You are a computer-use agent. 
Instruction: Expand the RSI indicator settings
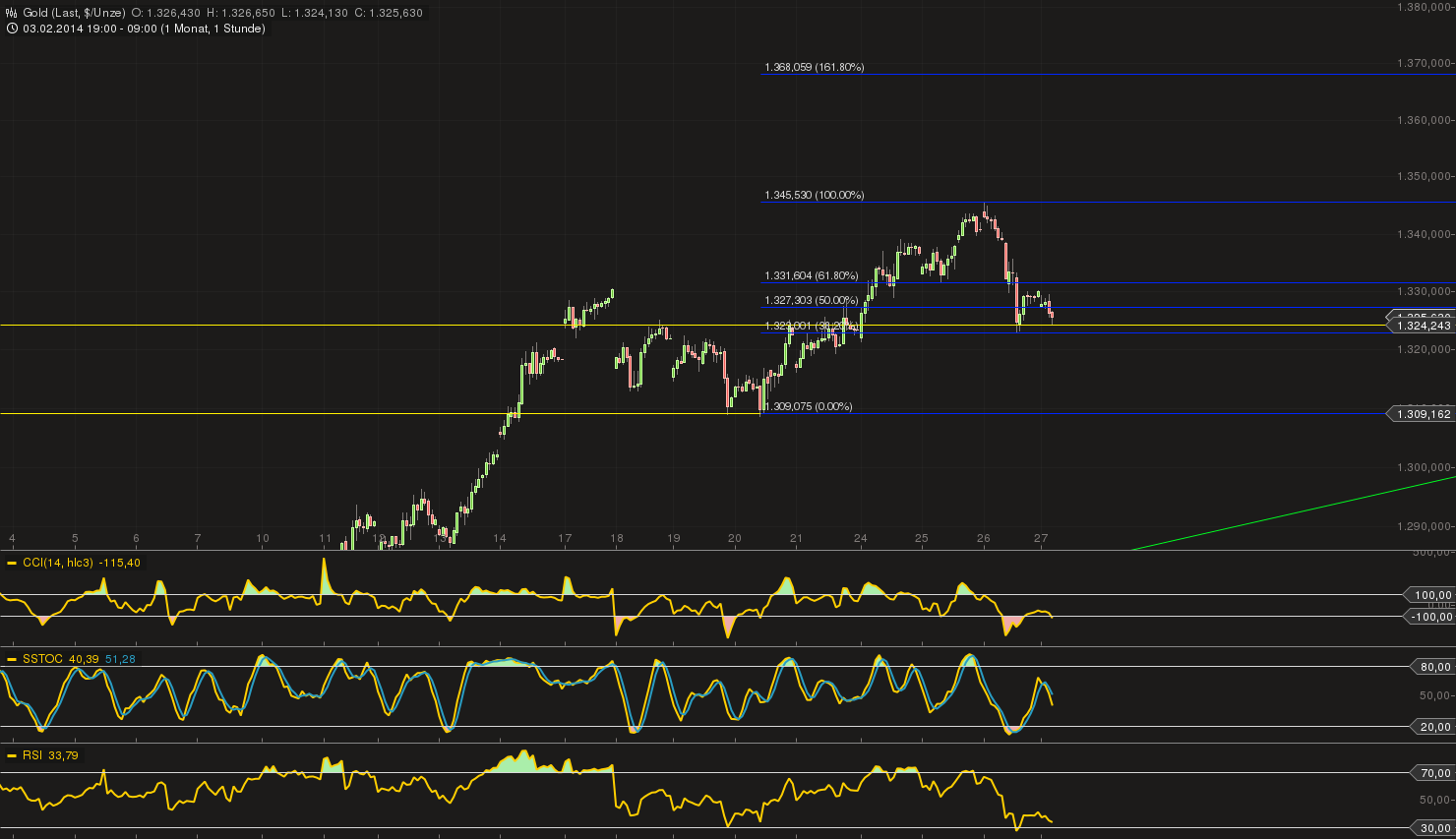pos(34,755)
